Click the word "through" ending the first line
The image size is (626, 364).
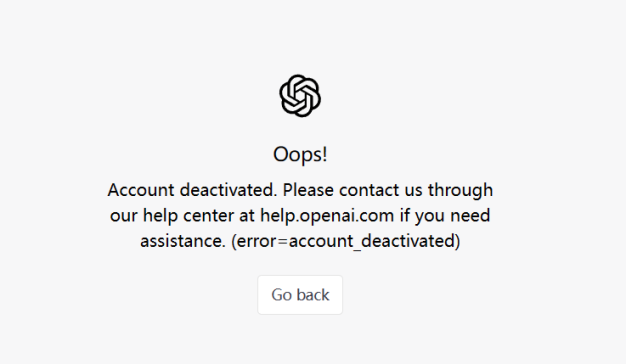pyautogui.click(x=460, y=191)
